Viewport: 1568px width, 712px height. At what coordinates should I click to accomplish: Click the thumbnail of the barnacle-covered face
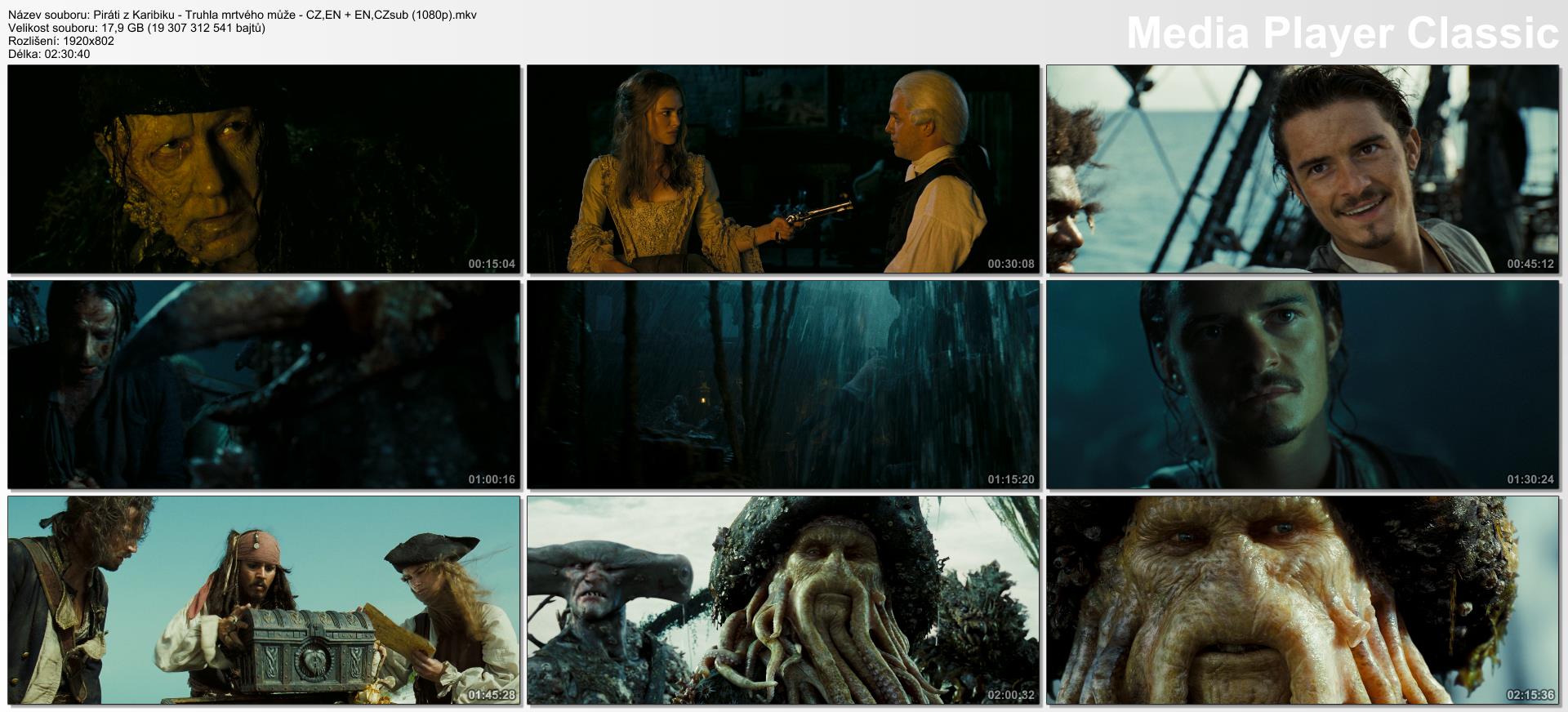(x=263, y=169)
